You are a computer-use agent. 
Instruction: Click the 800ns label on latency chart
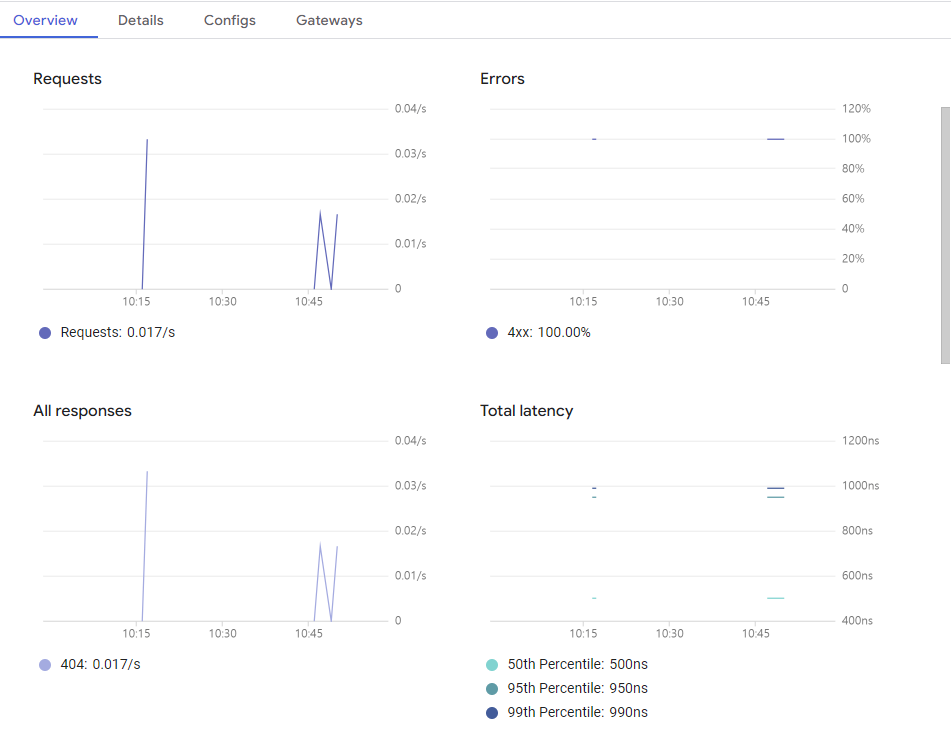[x=857, y=531]
